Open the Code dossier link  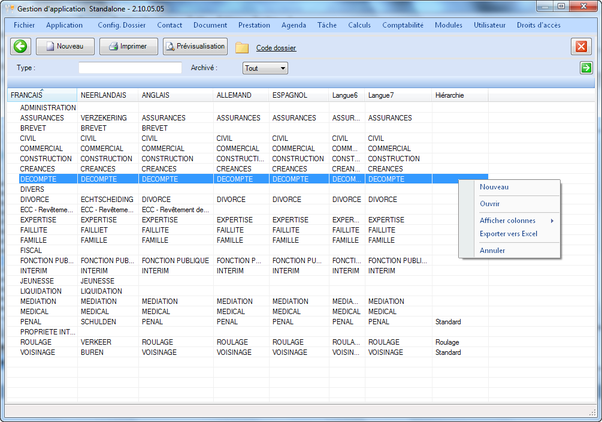(x=276, y=47)
